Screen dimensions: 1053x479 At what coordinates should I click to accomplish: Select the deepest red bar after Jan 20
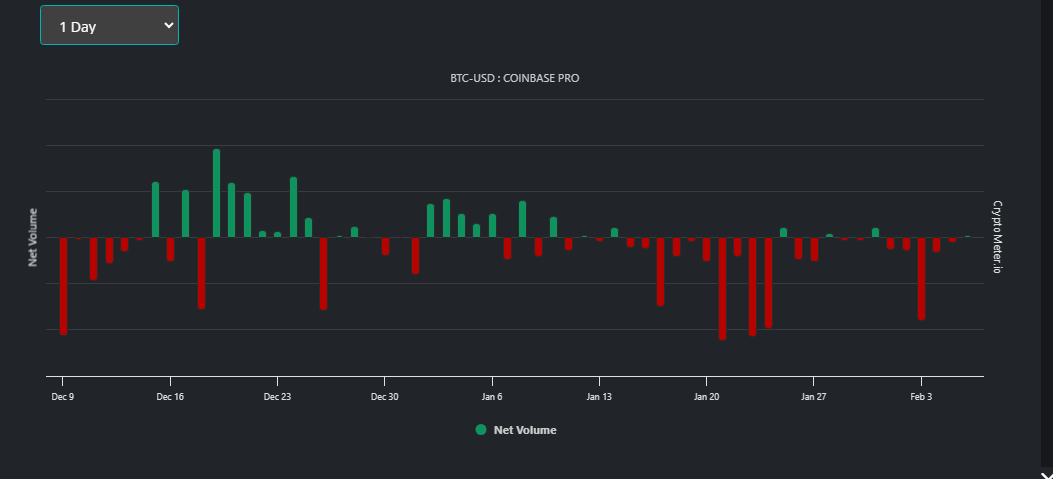point(723,288)
